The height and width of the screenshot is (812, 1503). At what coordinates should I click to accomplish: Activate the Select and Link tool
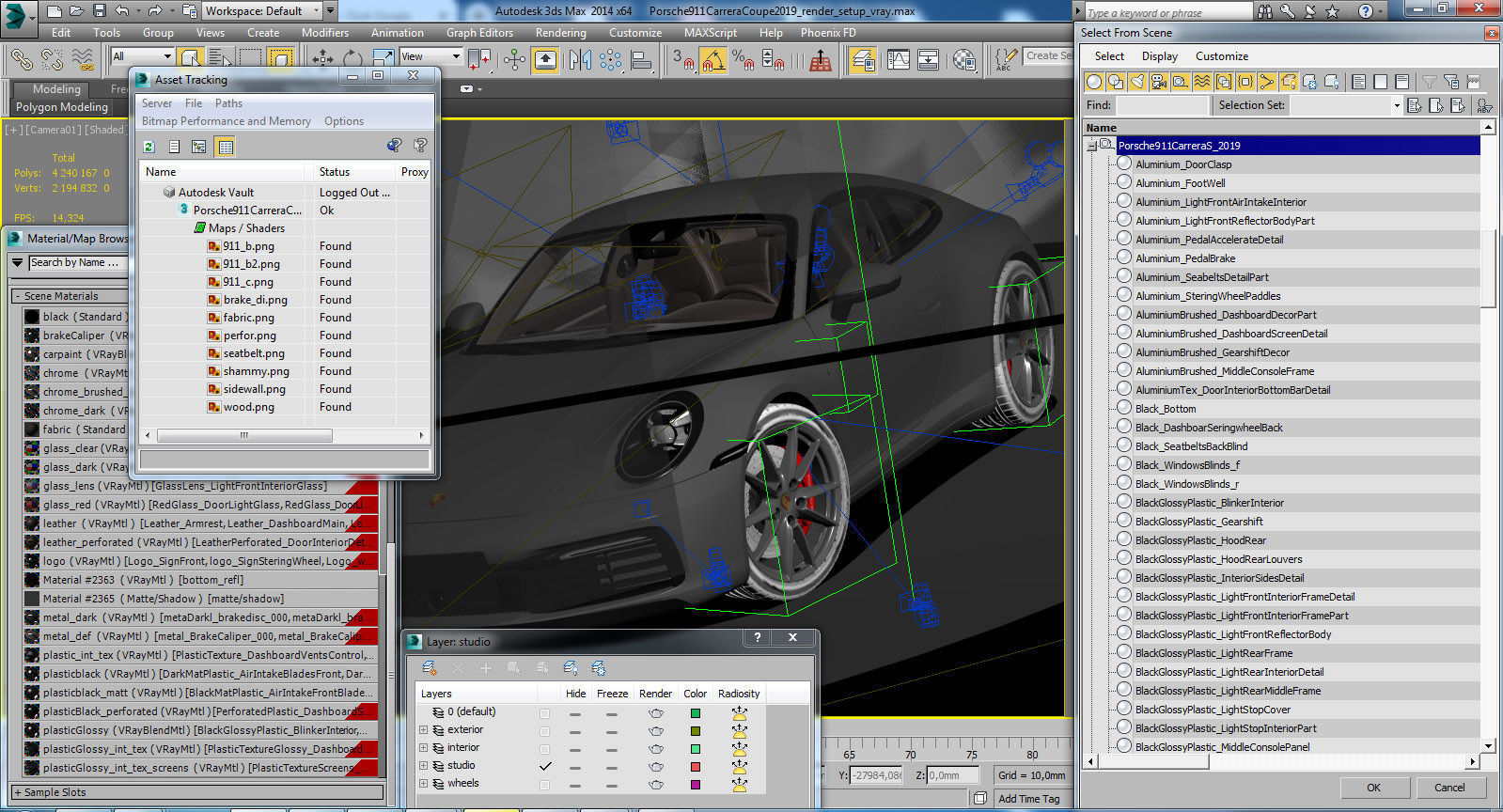pyautogui.click(x=21, y=59)
